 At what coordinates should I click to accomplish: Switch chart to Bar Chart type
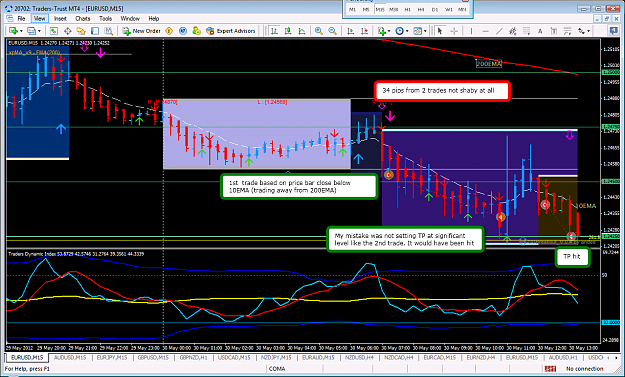pyautogui.click(x=274, y=31)
